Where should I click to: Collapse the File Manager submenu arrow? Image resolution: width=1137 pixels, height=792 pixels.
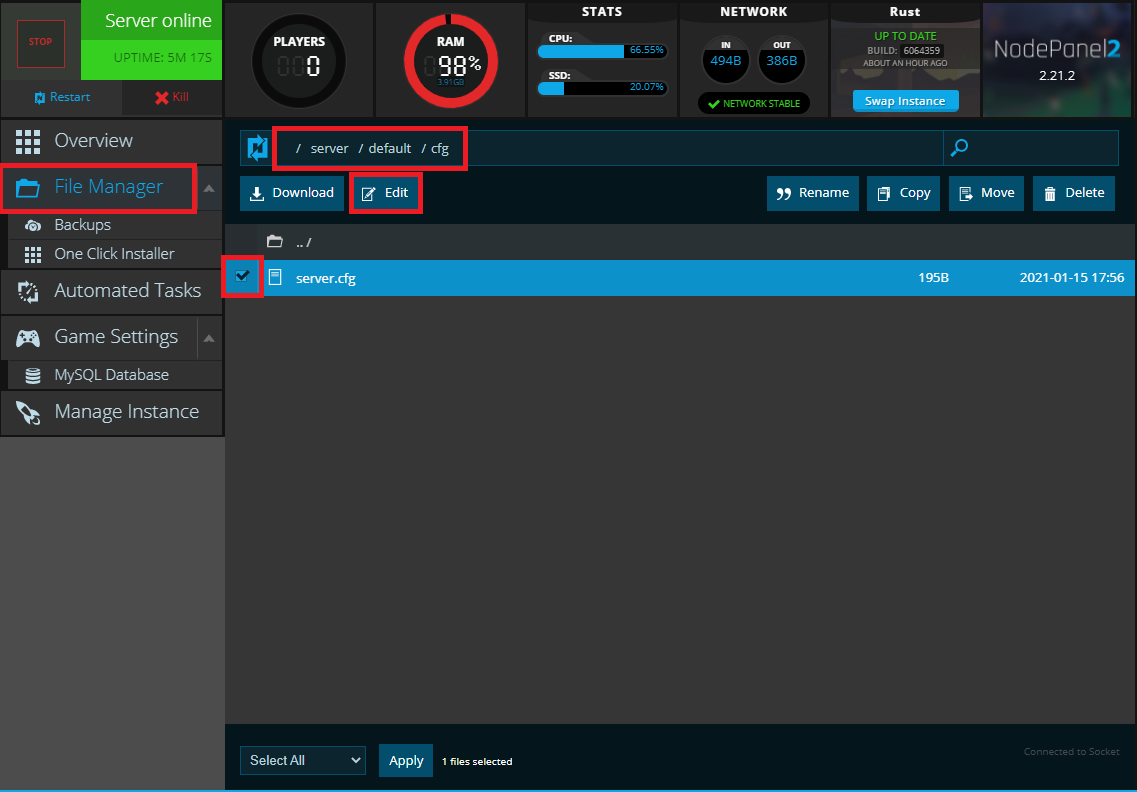[x=208, y=188]
